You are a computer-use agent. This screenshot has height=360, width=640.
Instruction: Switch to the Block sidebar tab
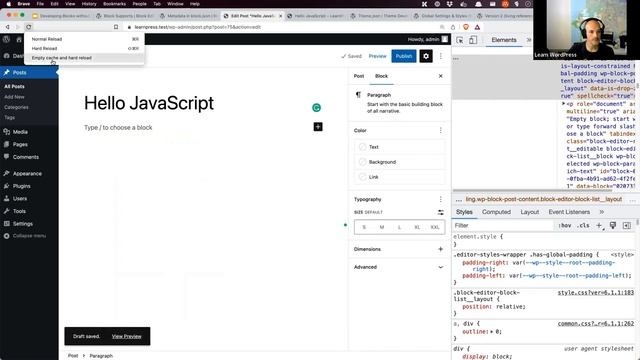click(381, 76)
